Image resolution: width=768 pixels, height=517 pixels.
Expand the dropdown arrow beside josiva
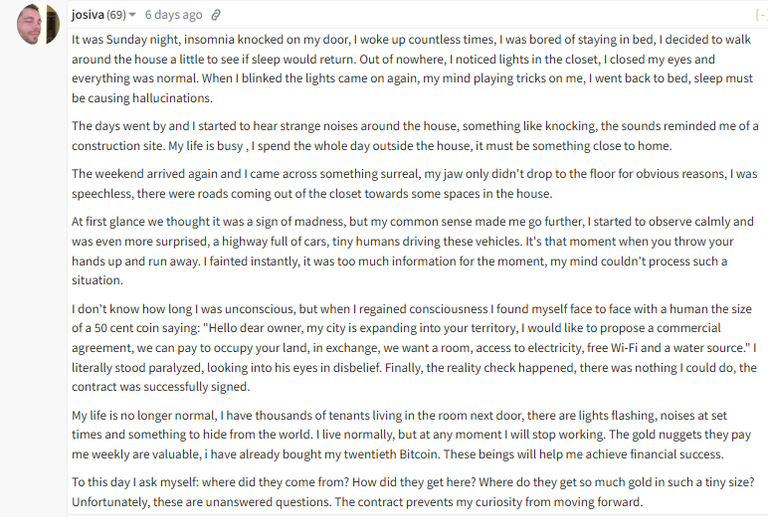tap(132, 15)
